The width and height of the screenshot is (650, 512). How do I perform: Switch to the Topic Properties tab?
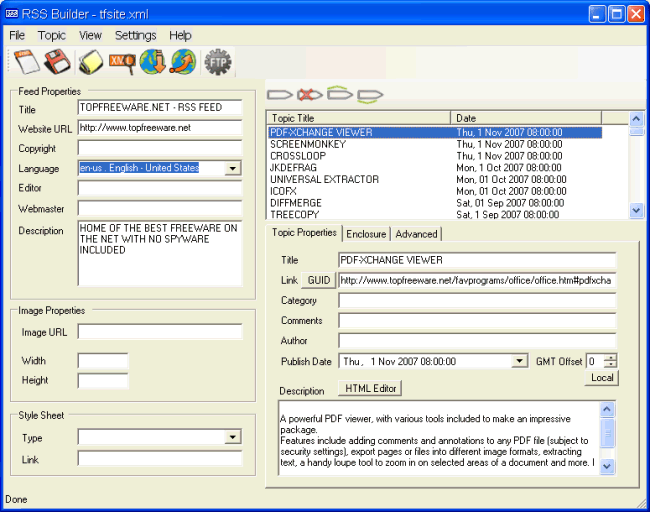pos(304,233)
